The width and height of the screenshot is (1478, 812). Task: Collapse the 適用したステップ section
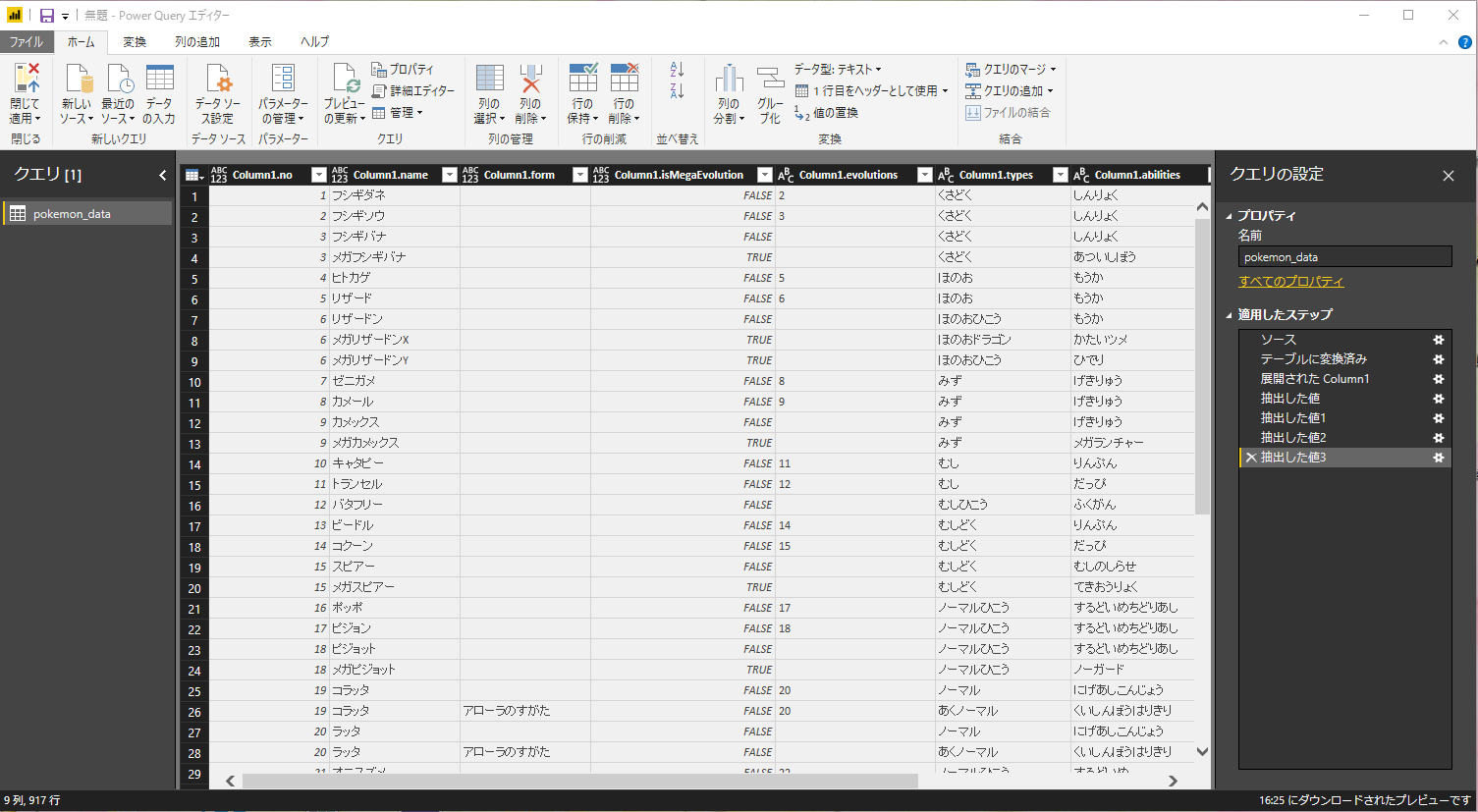click(1229, 315)
